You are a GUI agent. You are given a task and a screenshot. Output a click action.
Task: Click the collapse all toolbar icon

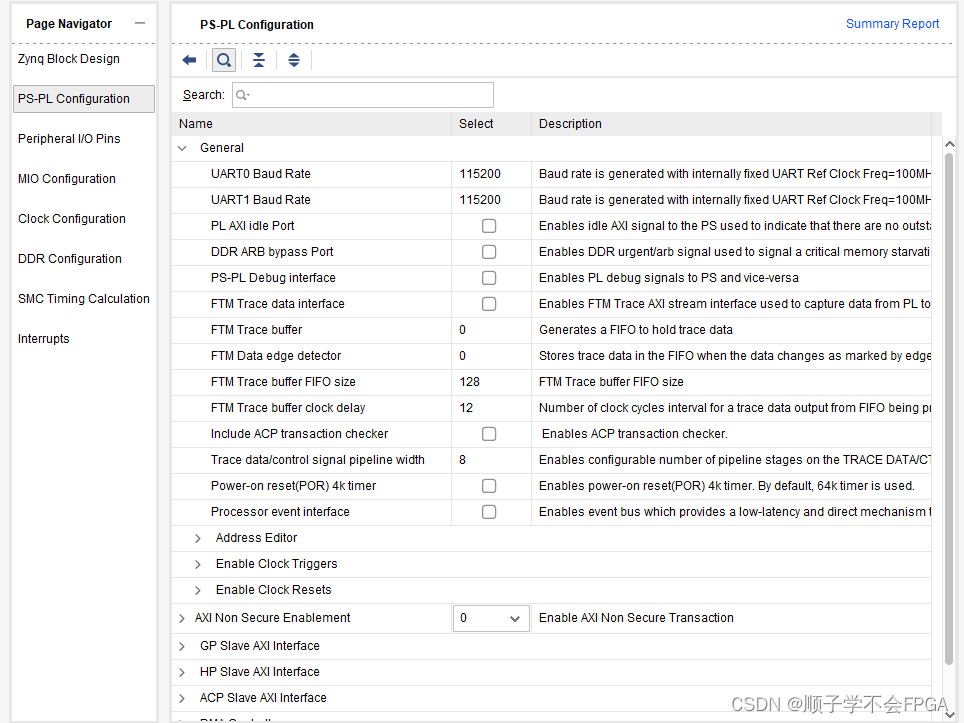[x=259, y=60]
